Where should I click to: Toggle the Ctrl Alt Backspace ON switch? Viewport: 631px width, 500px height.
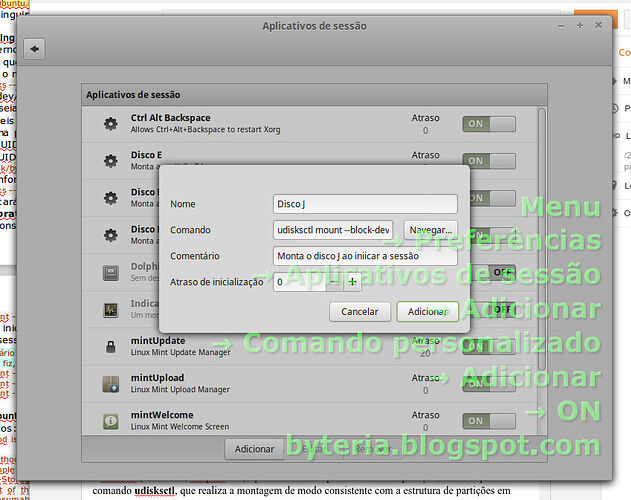click(489, 124)
